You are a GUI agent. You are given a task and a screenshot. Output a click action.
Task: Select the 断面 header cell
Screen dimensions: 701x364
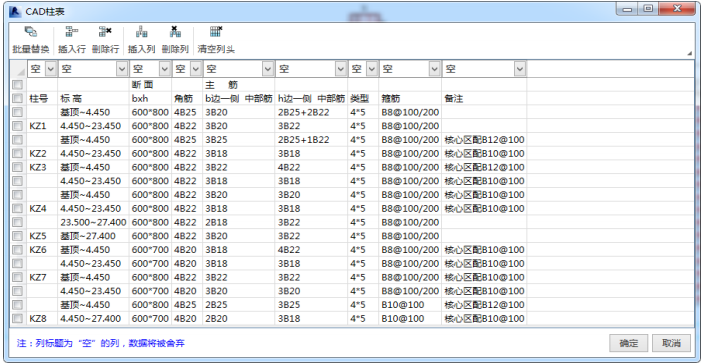150,85
